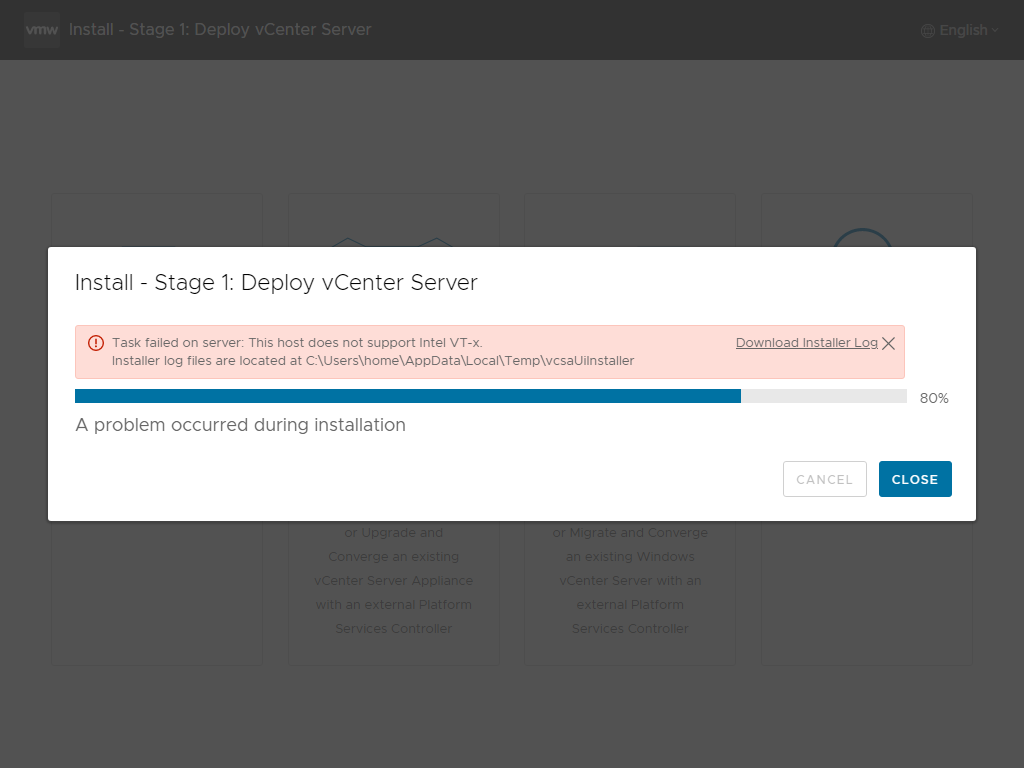
Task: Click the red error exclamation icon
Action: tap(96, 343)
